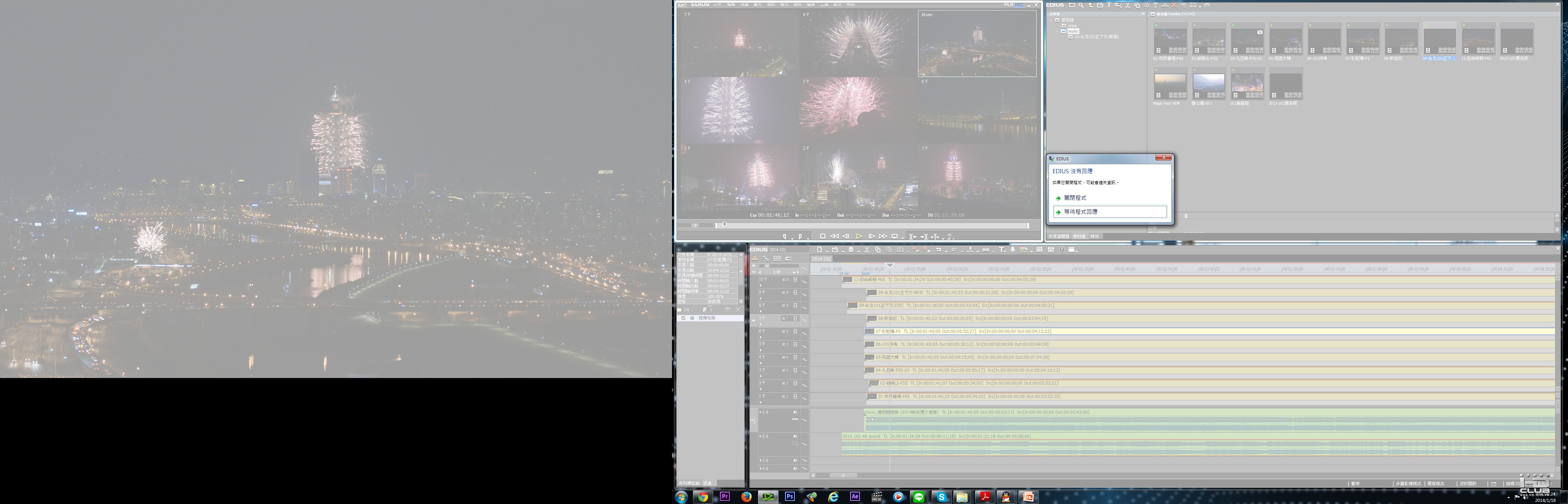
Task: Click the voice-over microphone icon
Action: [1013, 250]
